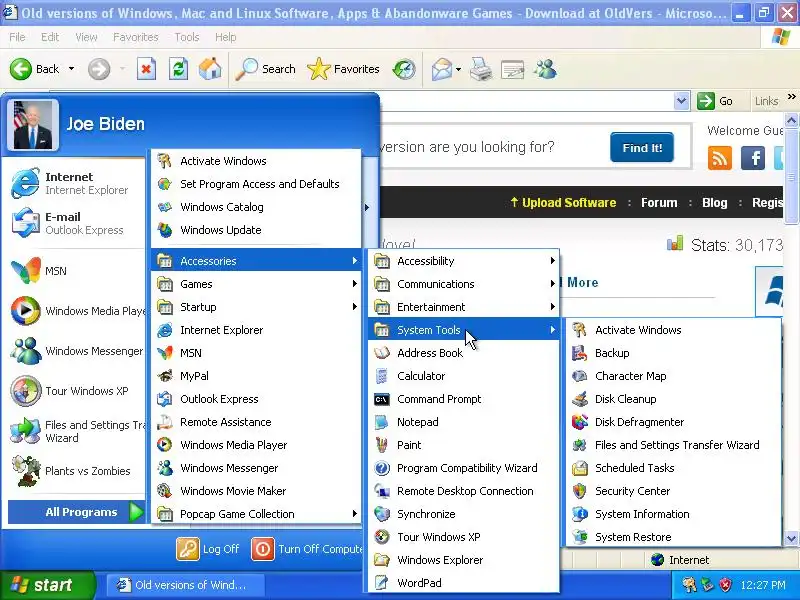Open the Tools menu
Screen dimensions: 800x600
[x=187, y=37]
